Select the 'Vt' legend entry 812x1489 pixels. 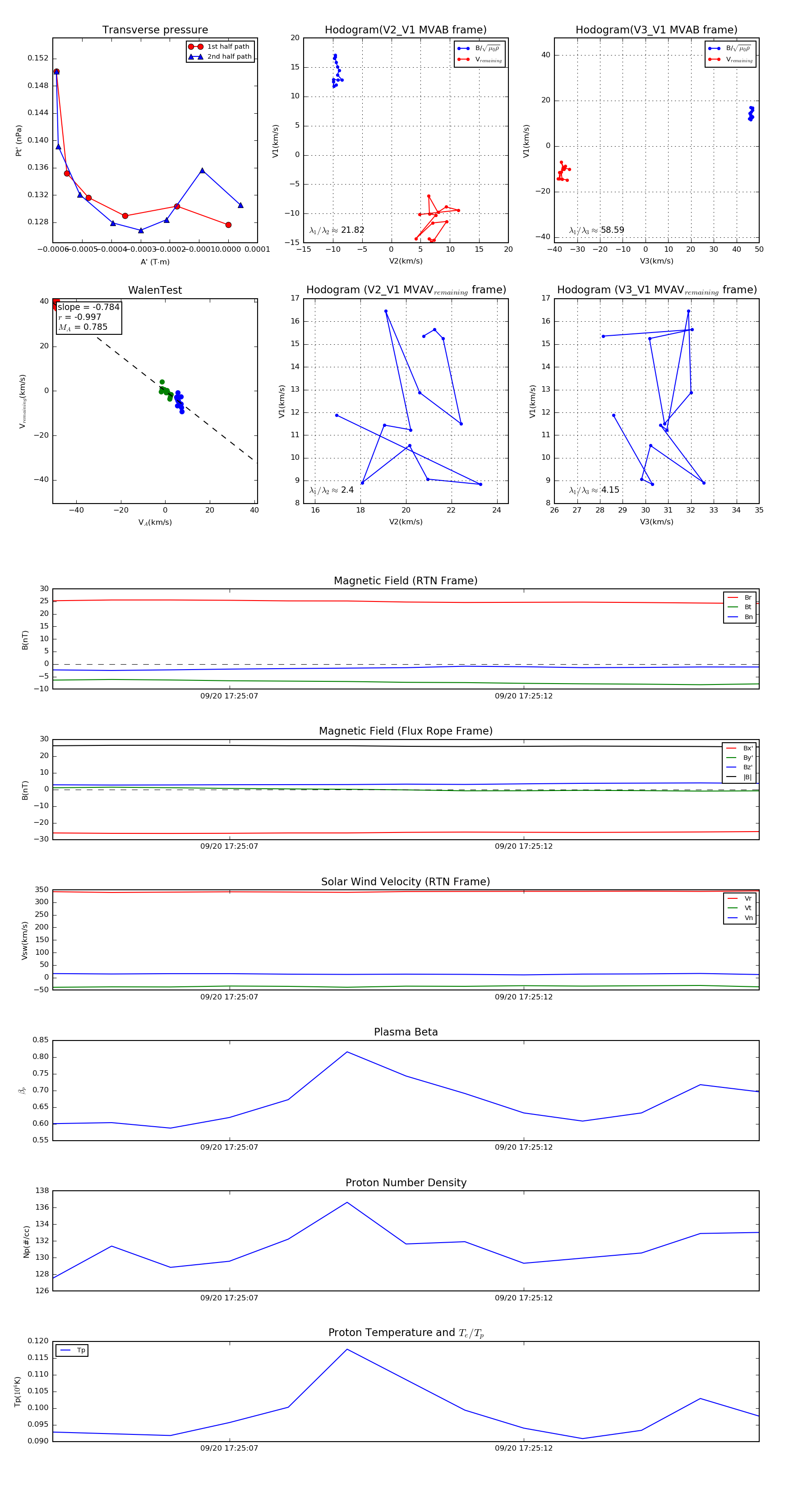click(x=740, y=908)
